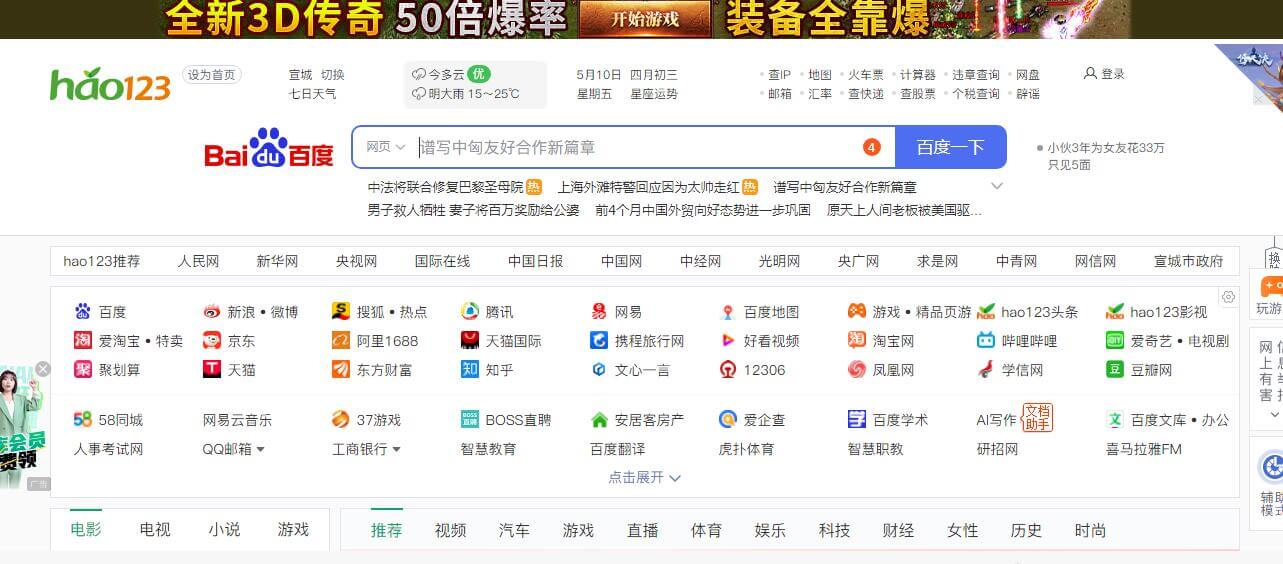Switch to the 电视 tab
The width and height of the screenshot is (1283, 564).
point(155,530)
